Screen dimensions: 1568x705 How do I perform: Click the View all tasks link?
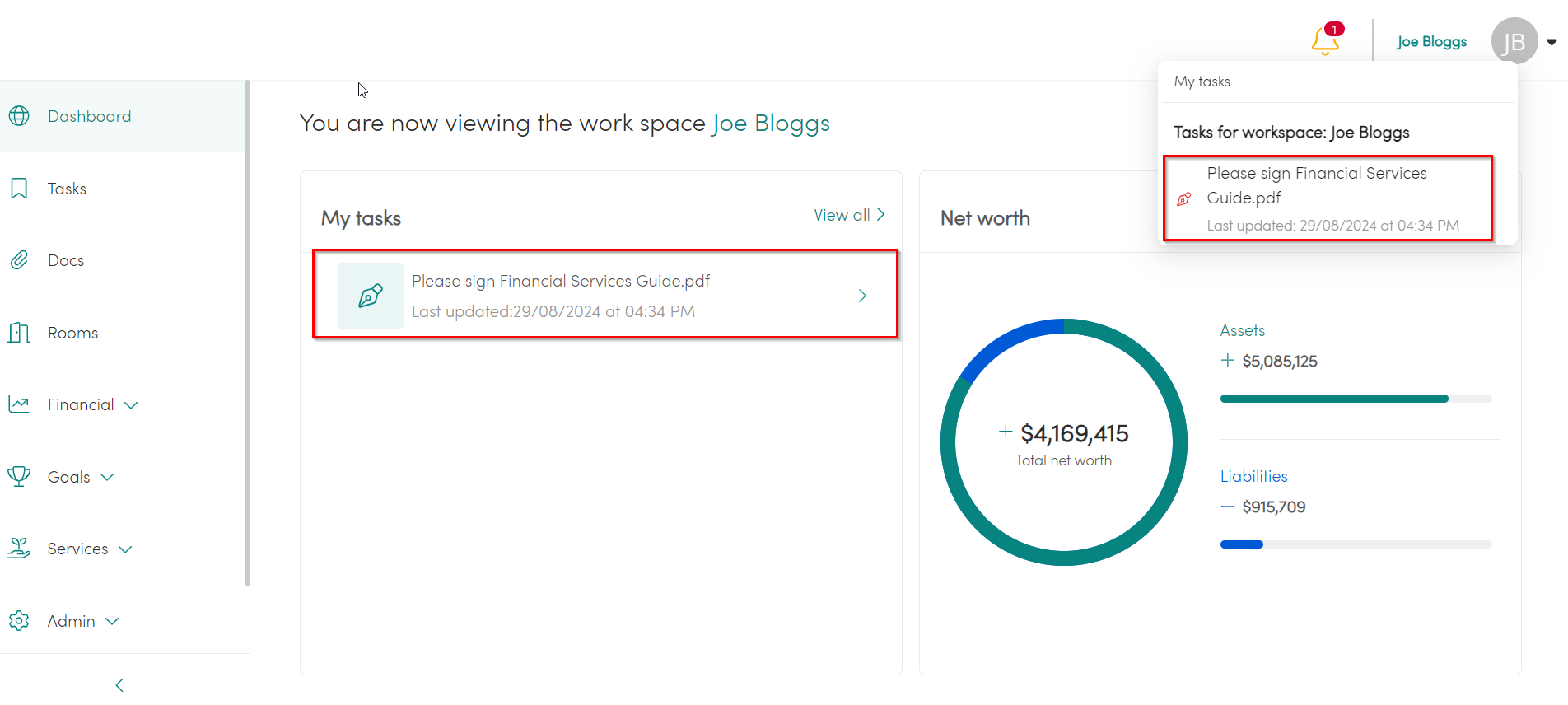(848, 215)
